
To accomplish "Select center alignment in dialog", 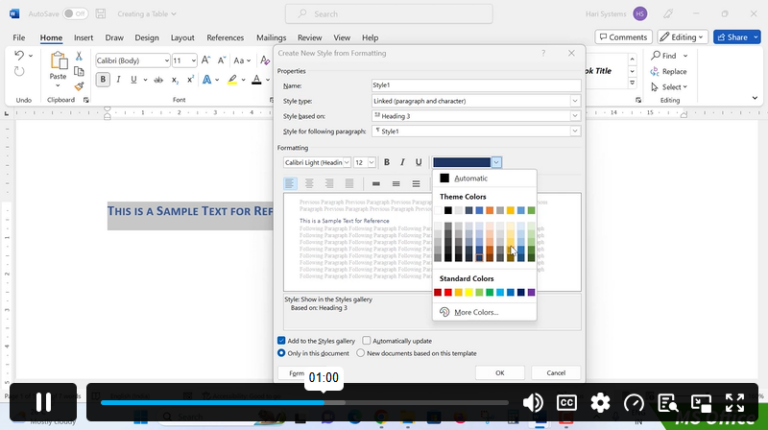I will [309, 184].
